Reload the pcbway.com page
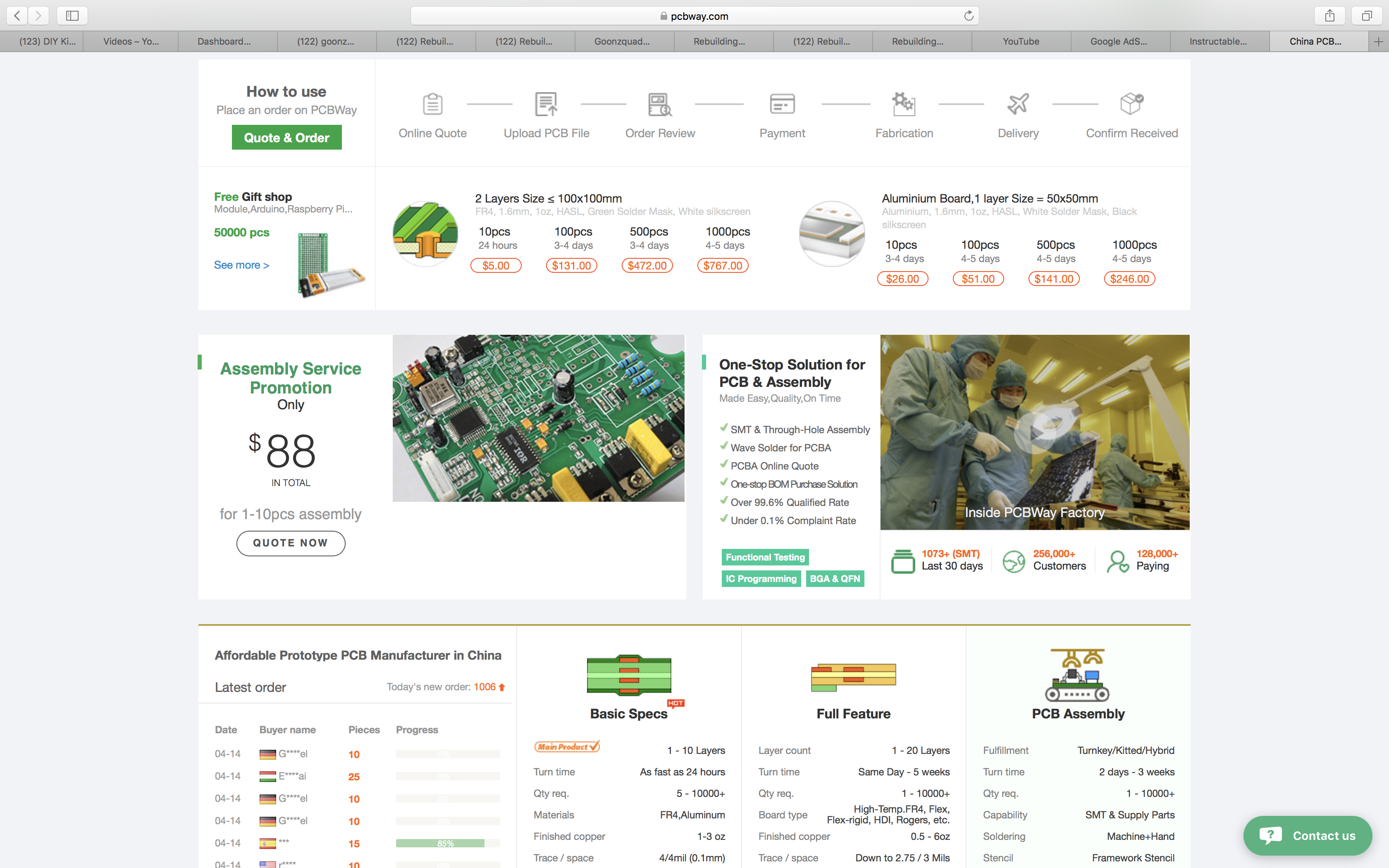1389x868 pixels. tap(968, 16)
